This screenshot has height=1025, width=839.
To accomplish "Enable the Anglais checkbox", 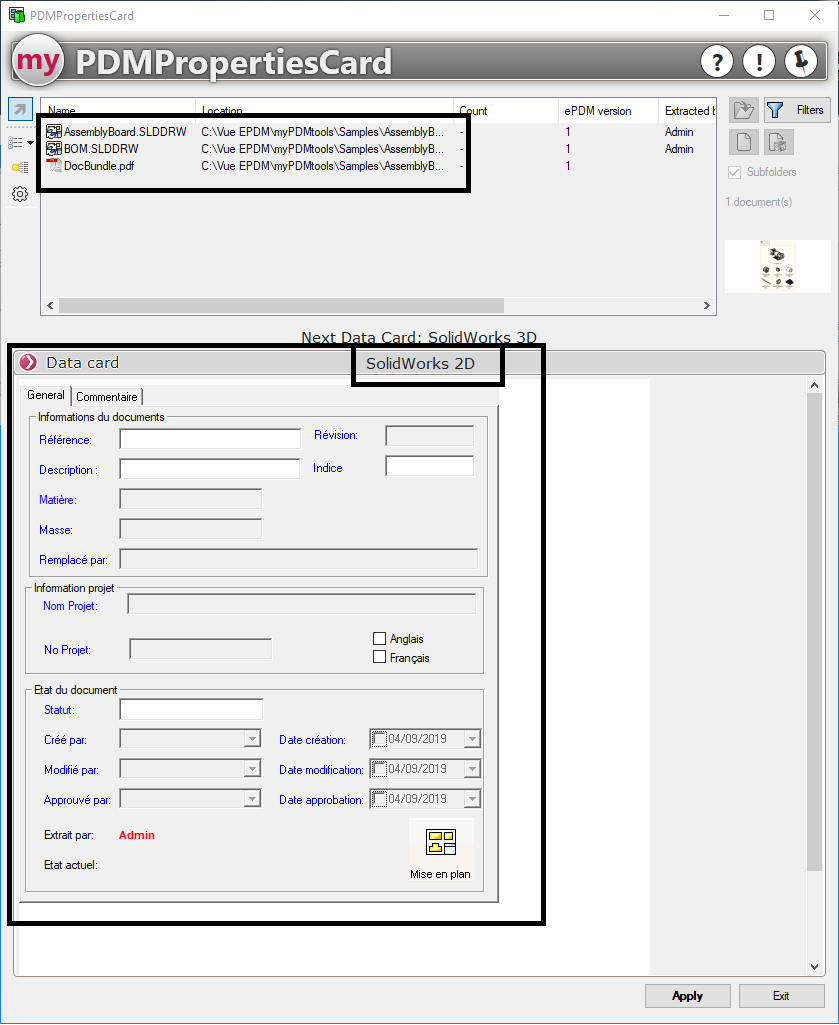I will (x=379, y=639).
